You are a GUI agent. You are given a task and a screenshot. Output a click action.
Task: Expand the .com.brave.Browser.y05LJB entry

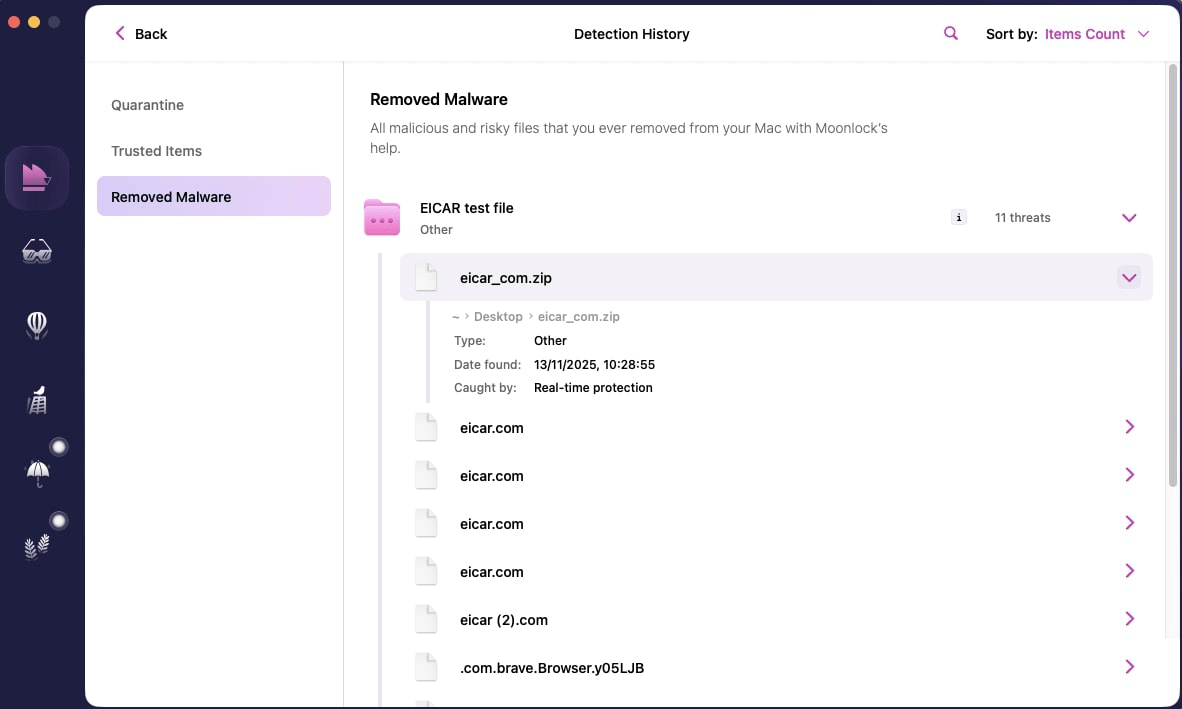[x=1129, y=666]
